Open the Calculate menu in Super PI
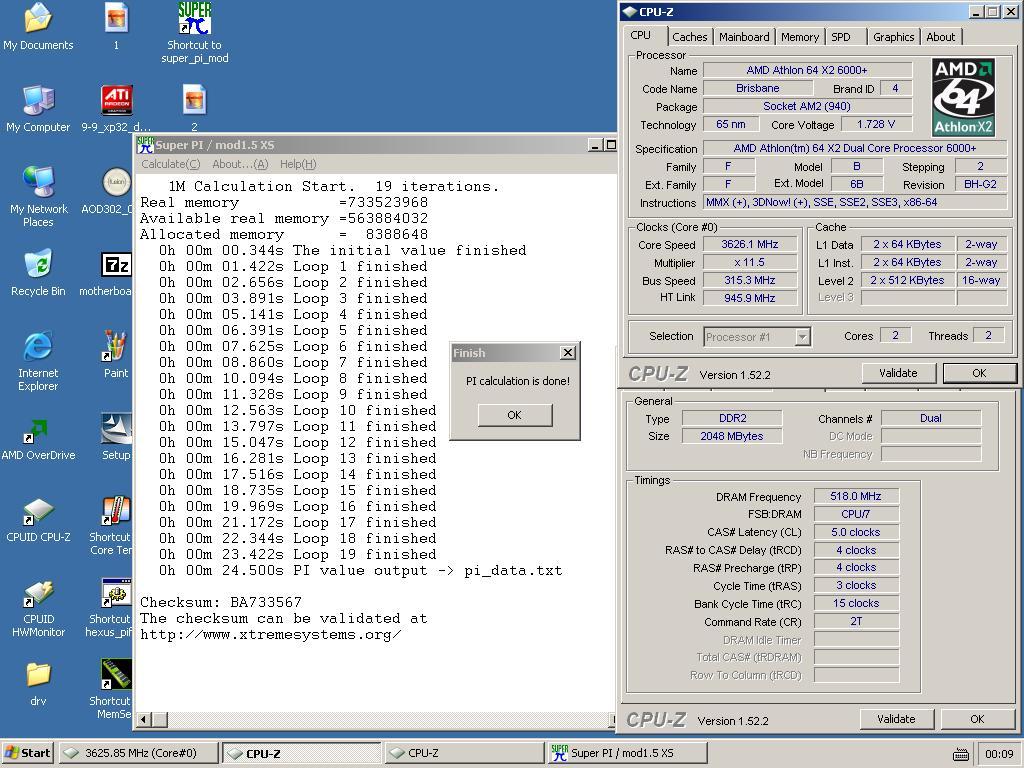1024x768 pixels. [170, 164]
